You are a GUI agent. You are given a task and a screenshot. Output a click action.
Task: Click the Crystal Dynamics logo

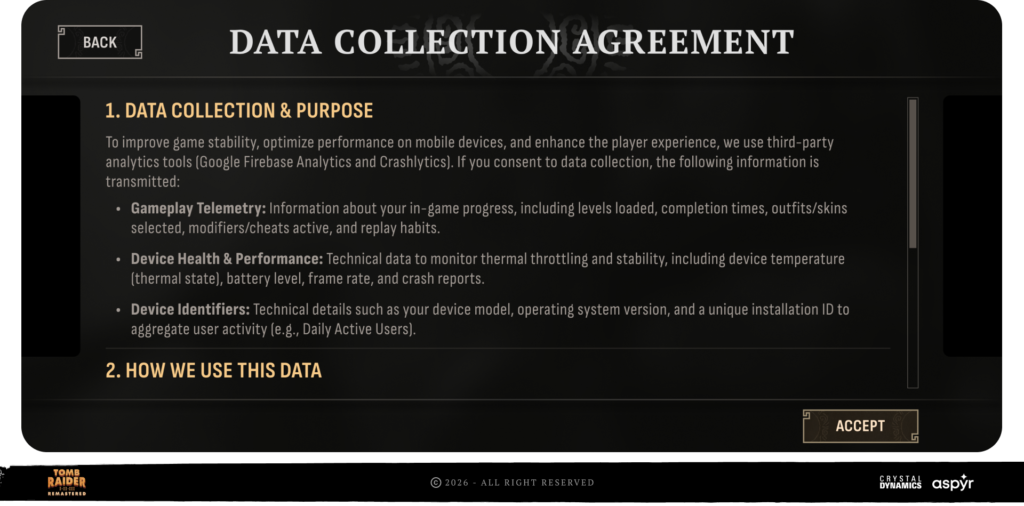(x=900, y=482)
